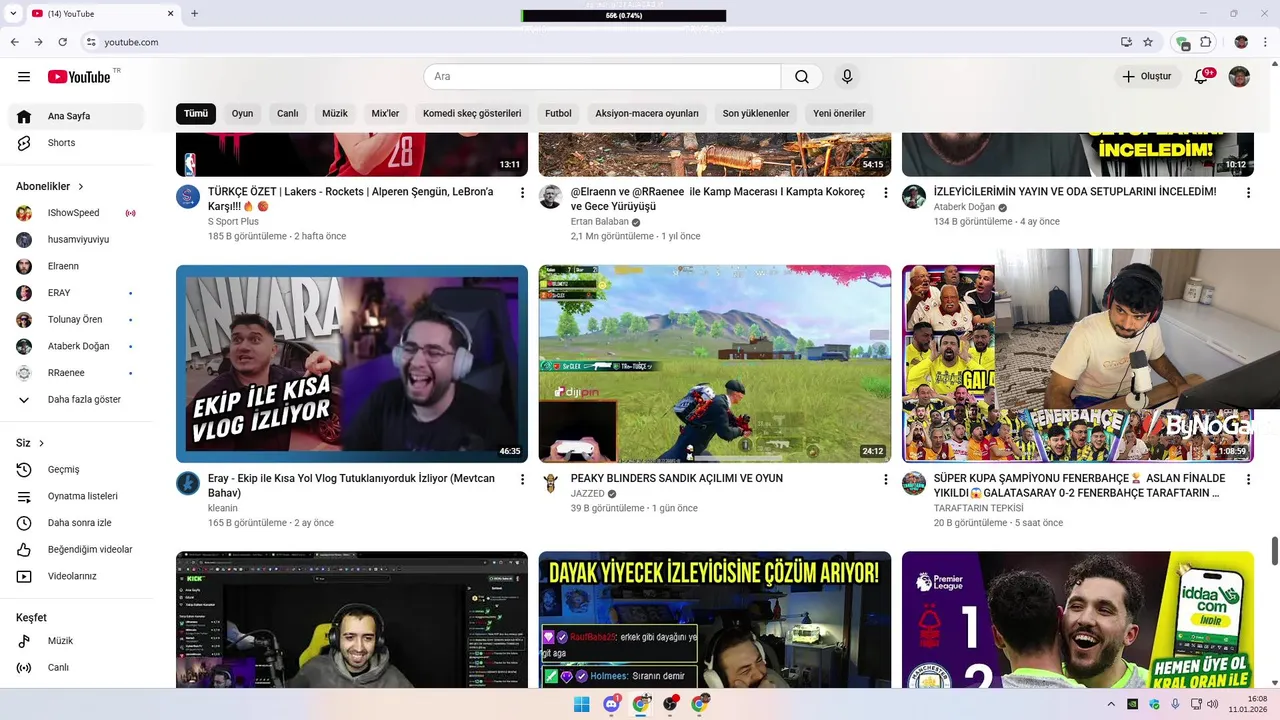The width and height of the screenshot is (1280, 720).
Task: Open the Windows Start menu
Action: 581,704
